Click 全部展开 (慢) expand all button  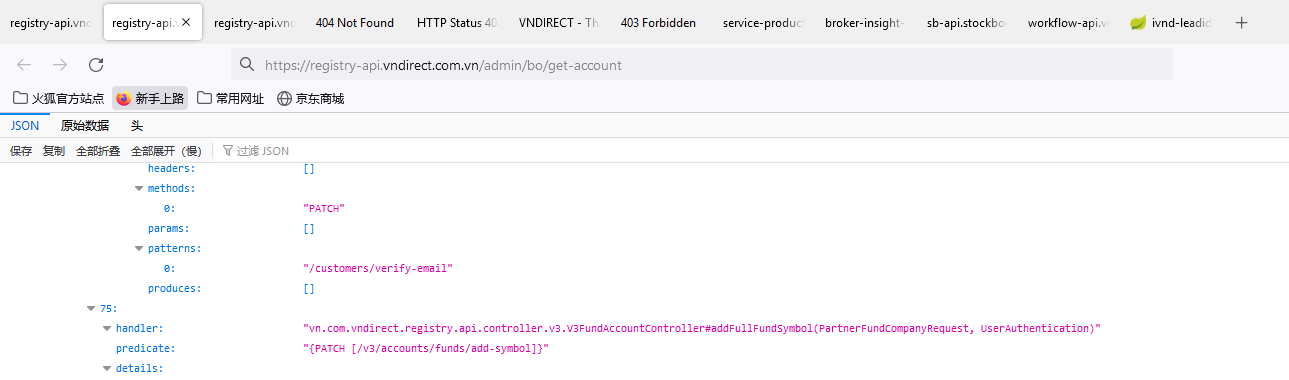[x=166, y=151]
